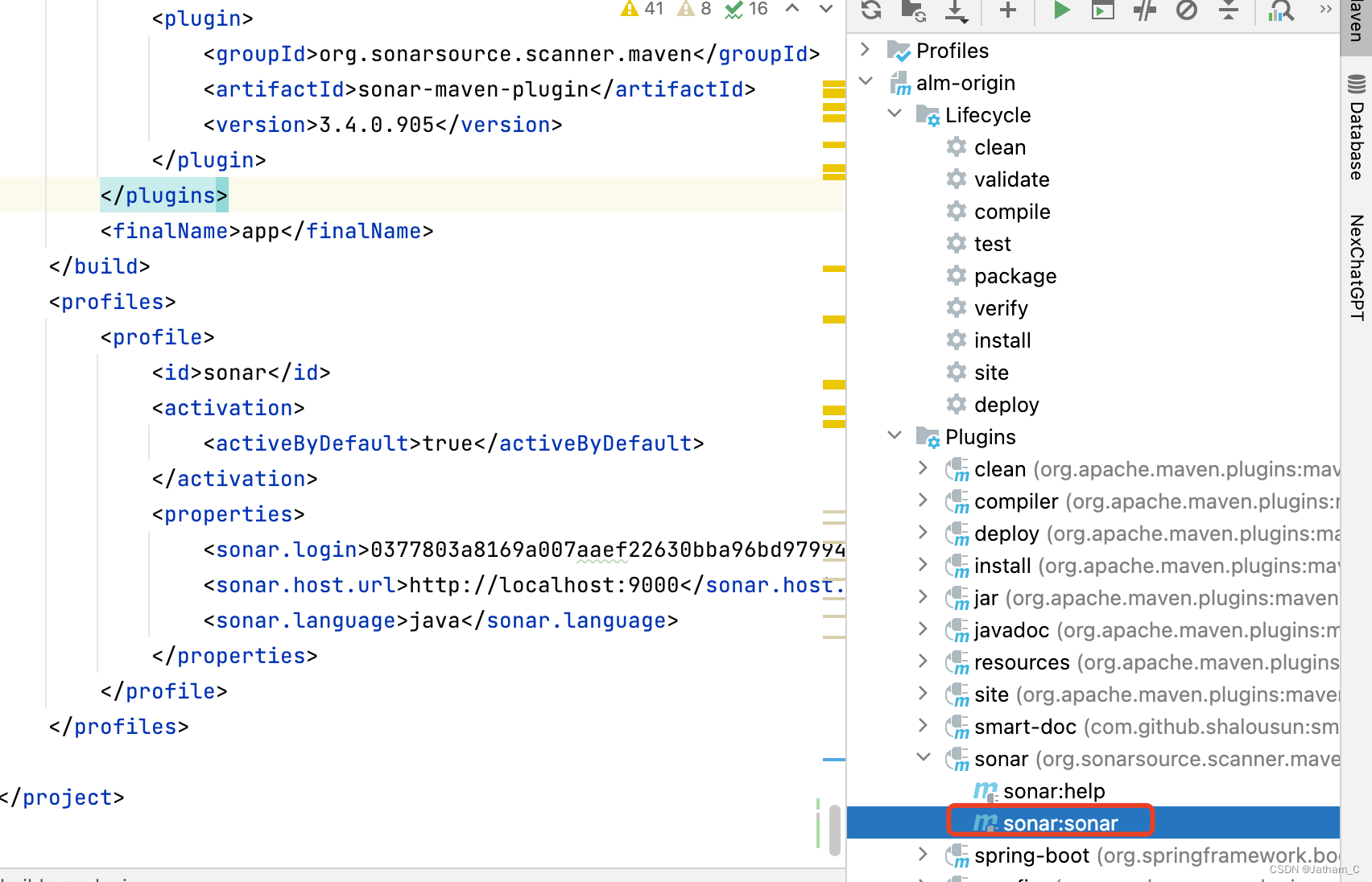Click the blue marker in error stripe
This screenshot has width=1372, height=882.
pyautogui.click(x=834, y=759)
